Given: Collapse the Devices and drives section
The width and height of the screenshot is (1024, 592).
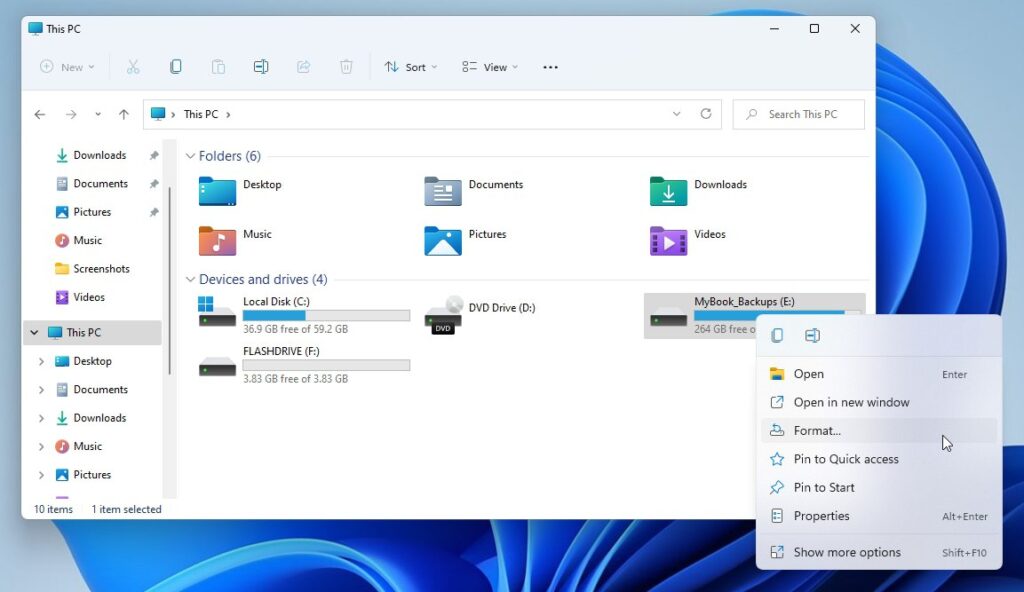Looking at the screenshot, I should tap(190, 279).
